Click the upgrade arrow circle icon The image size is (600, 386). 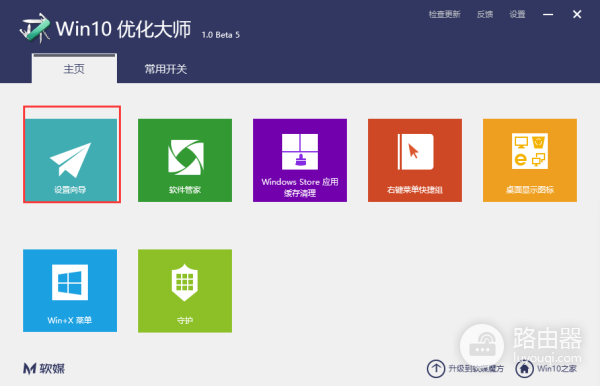pos(436,369)
